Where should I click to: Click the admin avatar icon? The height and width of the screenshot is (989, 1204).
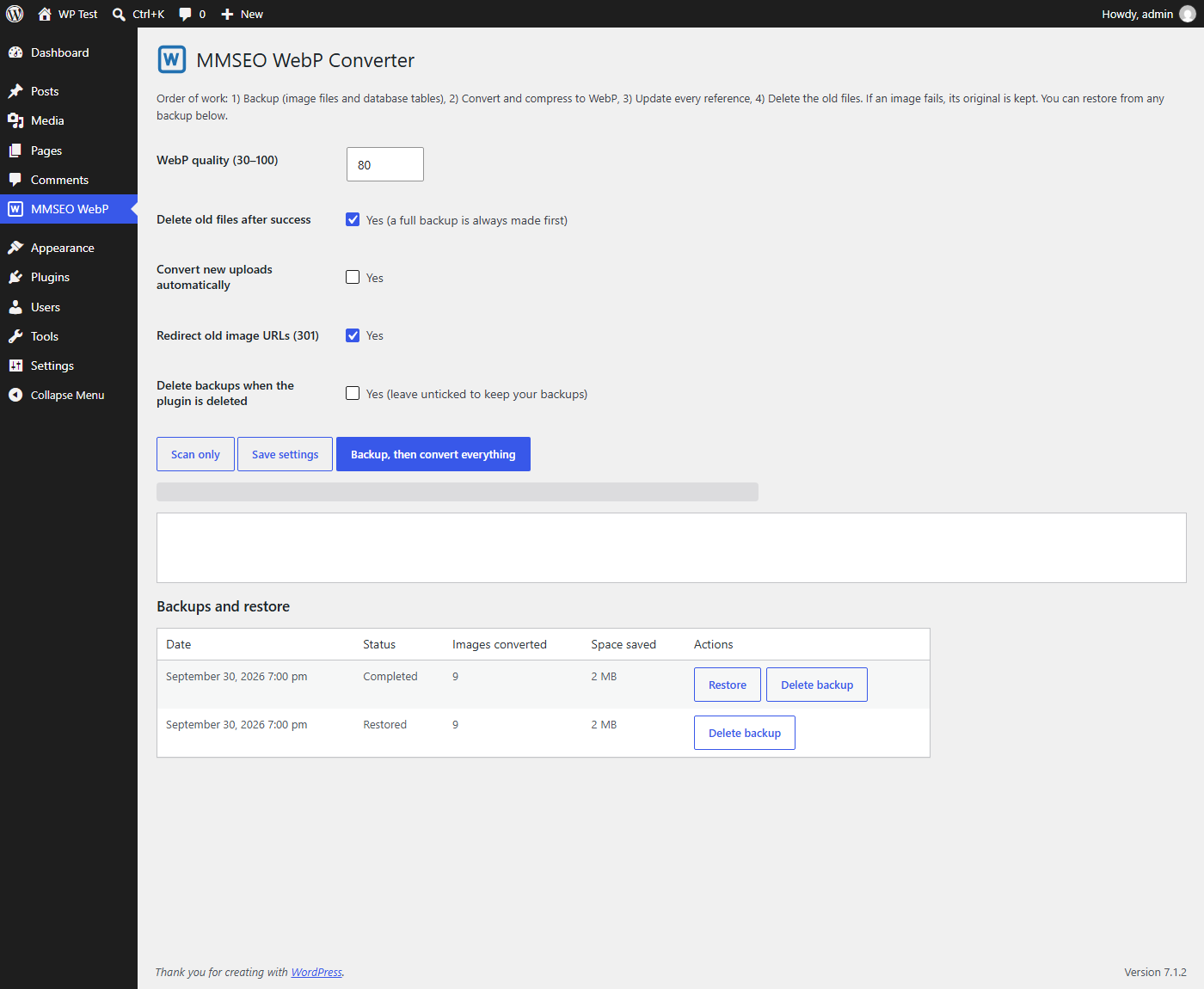point(1188,14)
